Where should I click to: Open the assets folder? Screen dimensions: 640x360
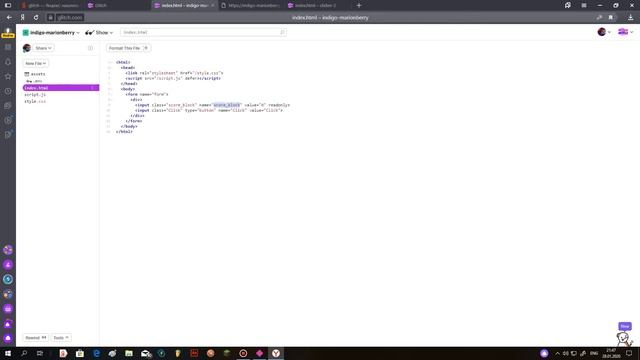[35, 74]
